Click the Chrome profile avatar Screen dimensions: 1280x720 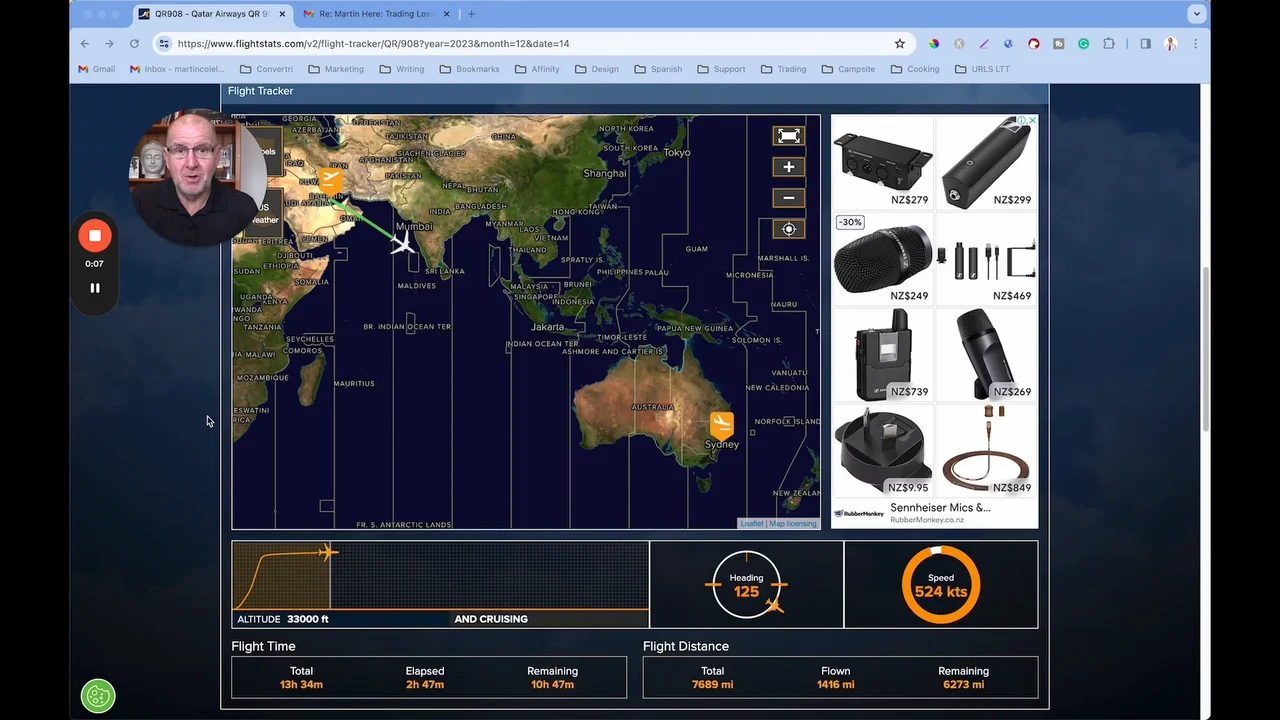pyautogui.click(x=1170, y=44)
